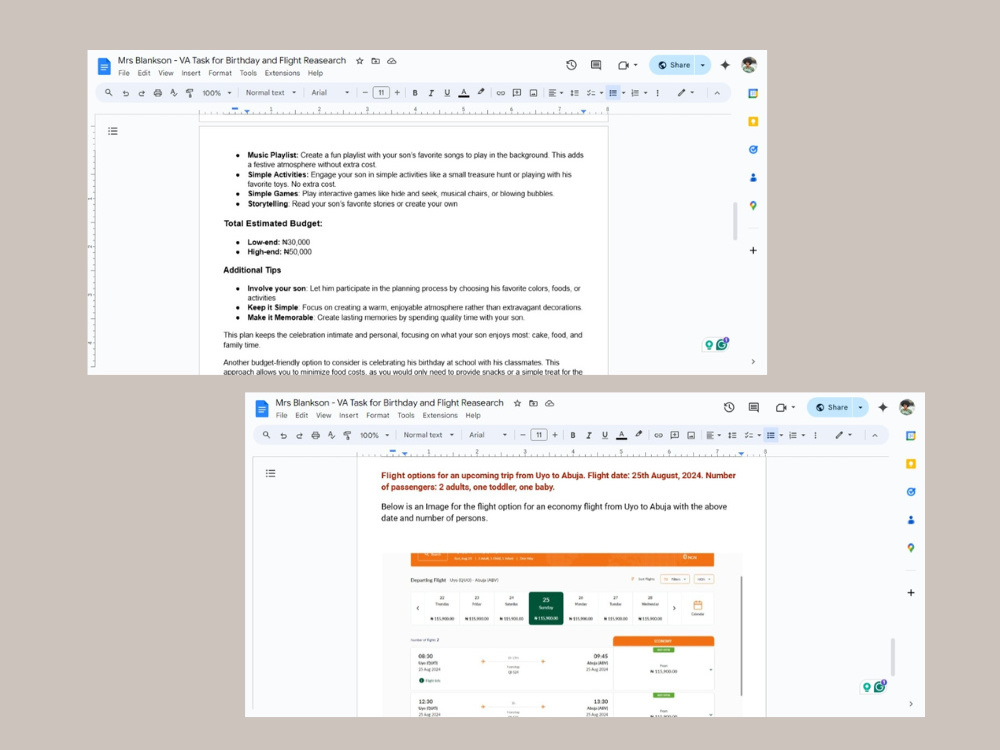Click Print icon in top window toolbar
The width and height of the screenshot is (1000, 750).
tap(158, 93)
